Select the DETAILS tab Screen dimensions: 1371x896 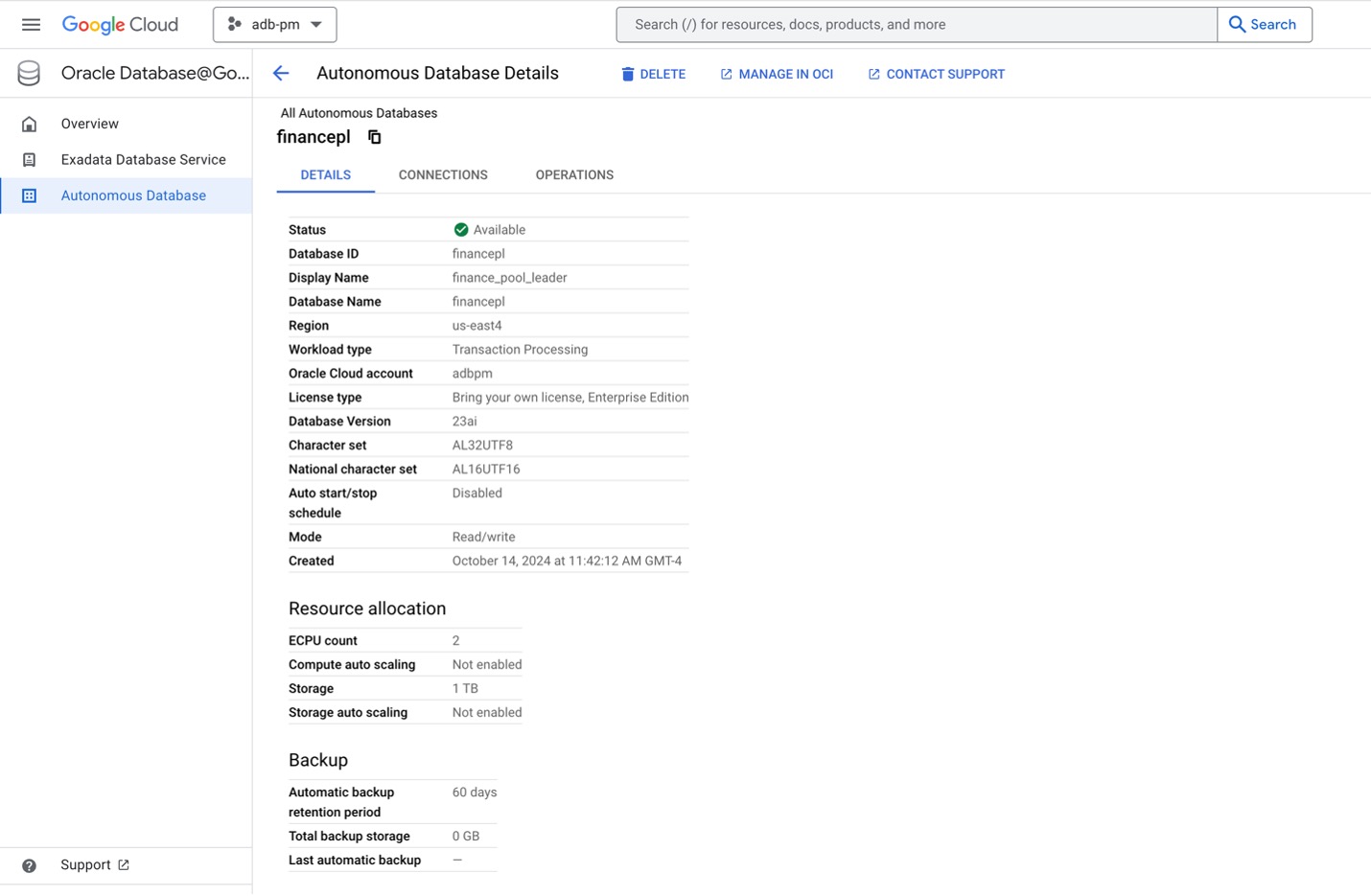coord(325,174)
